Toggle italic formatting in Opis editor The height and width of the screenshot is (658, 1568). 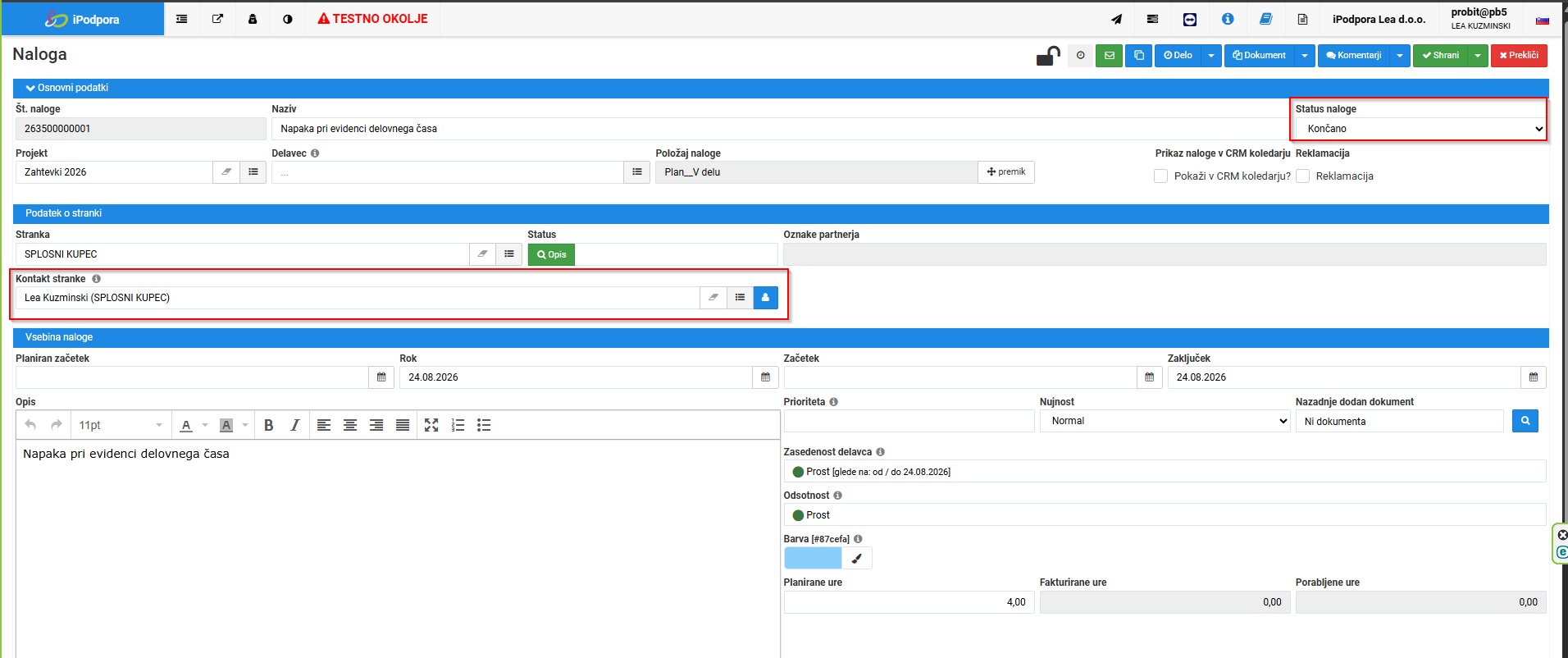pos(294,425)
